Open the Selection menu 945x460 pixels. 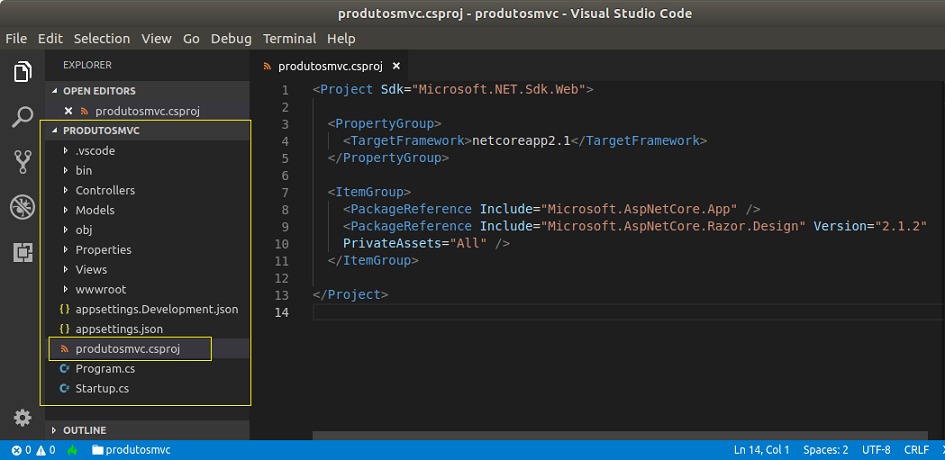pyautogui.click(x=102, y=39)
